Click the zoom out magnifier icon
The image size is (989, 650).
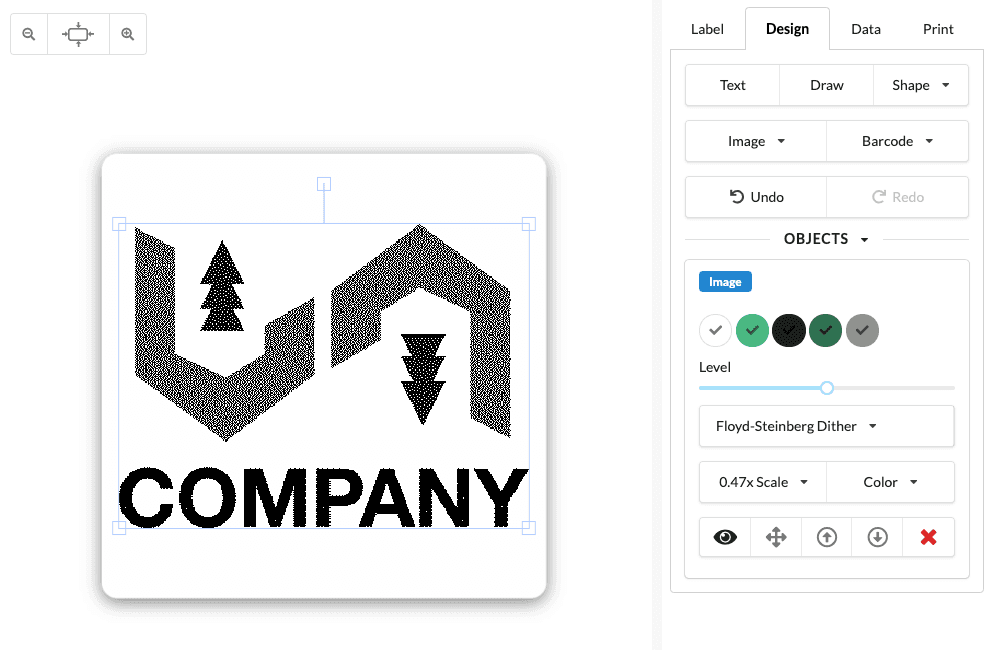point(29,34)
